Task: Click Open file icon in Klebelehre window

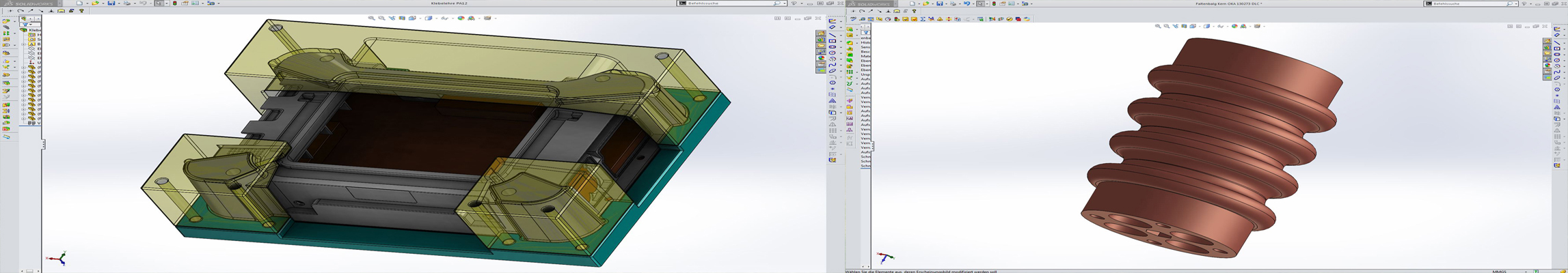Action: point(95,3)
